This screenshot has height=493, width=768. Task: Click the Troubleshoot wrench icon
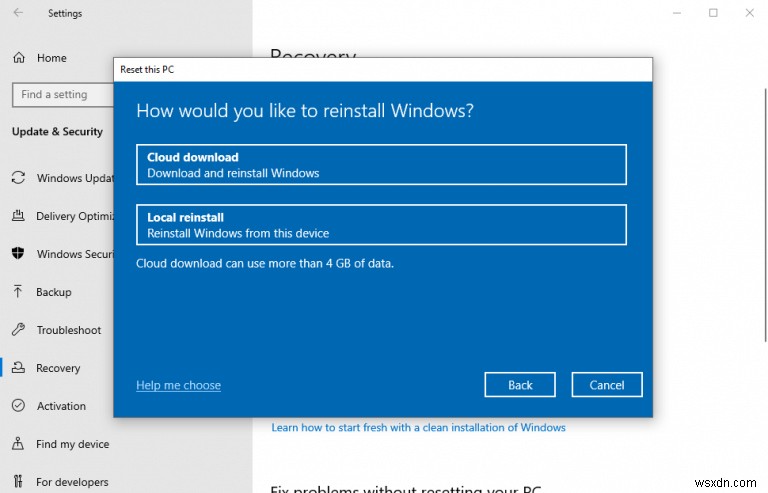coord(18,329)
